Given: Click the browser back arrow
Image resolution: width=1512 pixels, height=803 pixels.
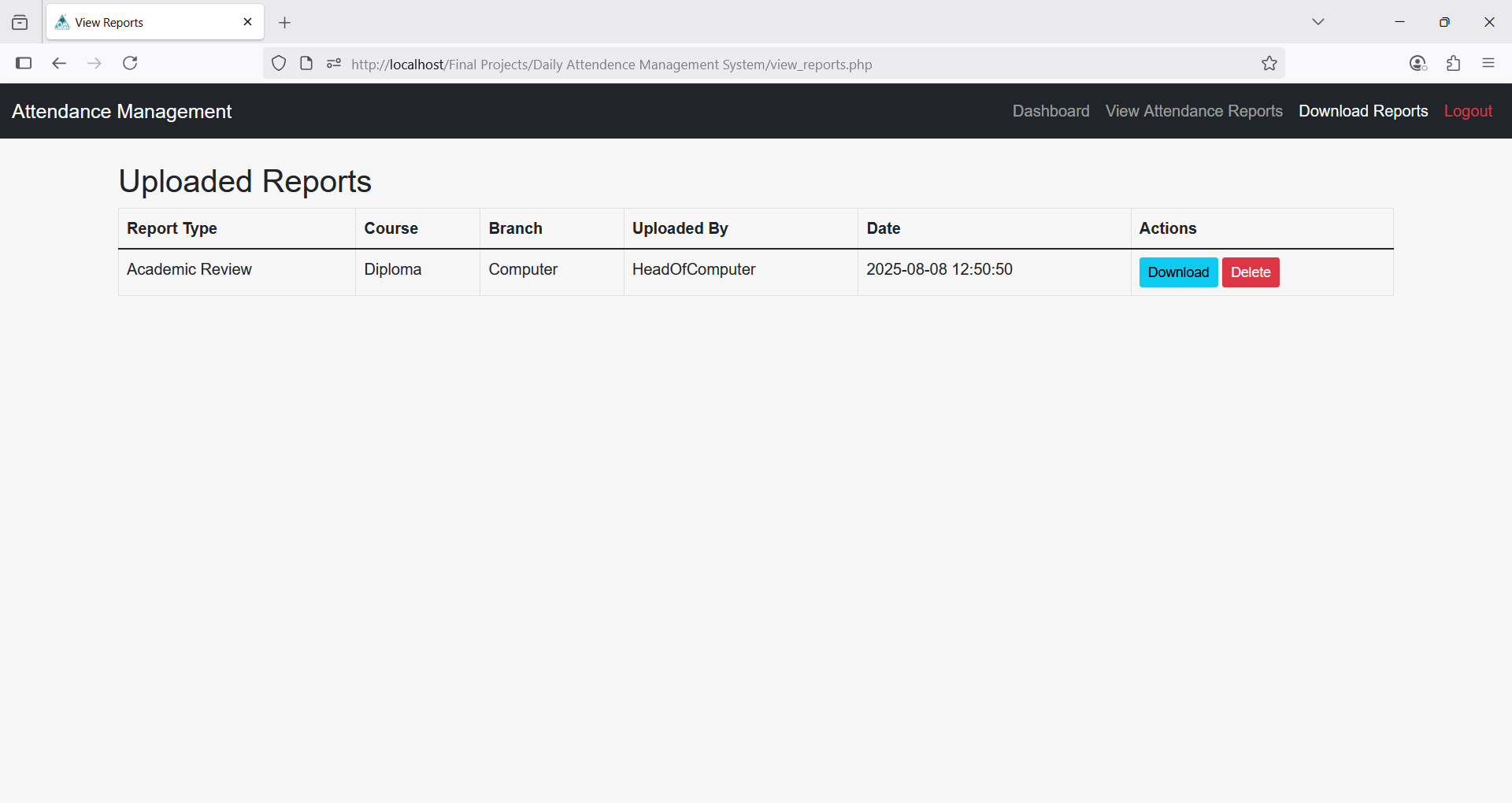Looking at the screenshot, I should coord(59,63).
